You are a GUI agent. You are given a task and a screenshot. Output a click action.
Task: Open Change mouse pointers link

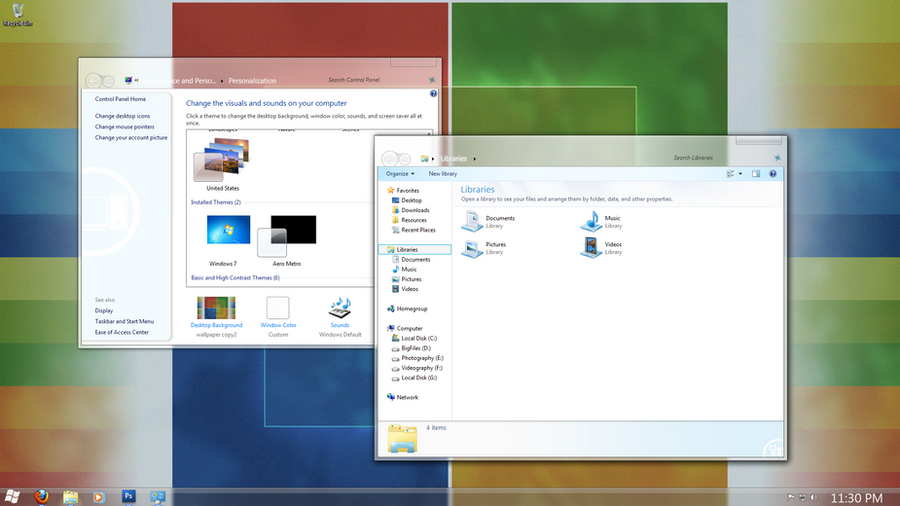click(x=125, y=127)
